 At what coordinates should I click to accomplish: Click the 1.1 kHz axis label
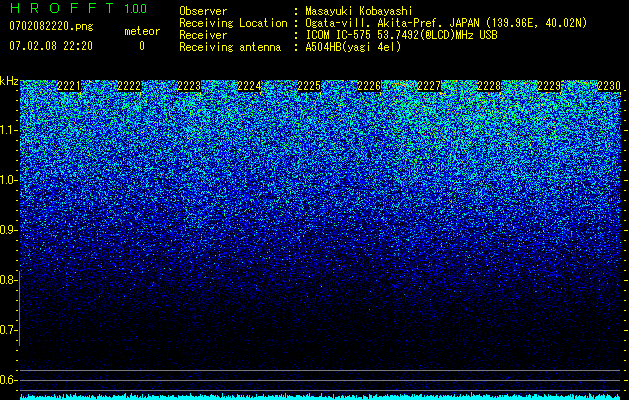click(7, 130)
